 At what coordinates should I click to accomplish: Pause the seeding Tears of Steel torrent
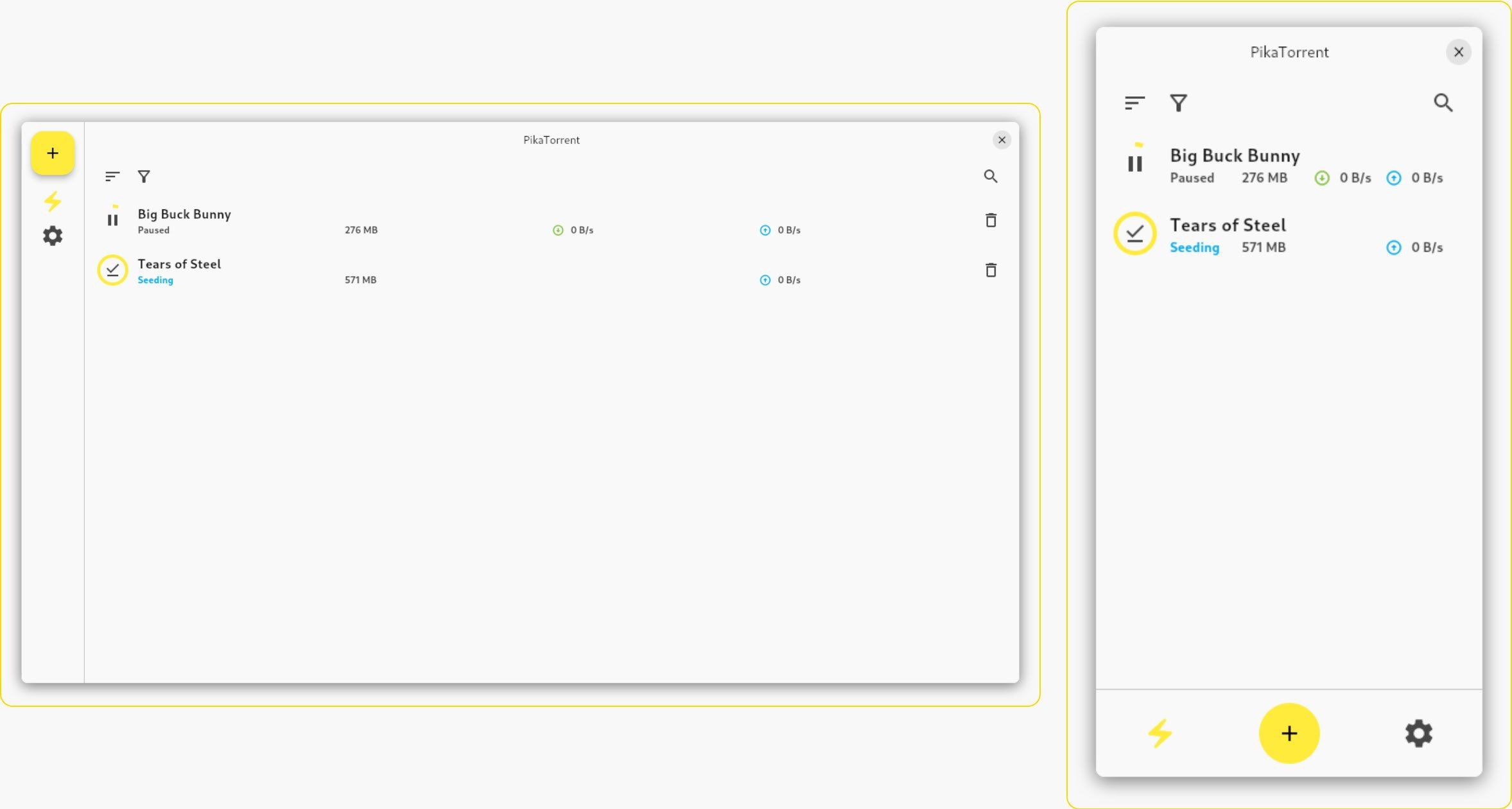click(x=113, y=270)
